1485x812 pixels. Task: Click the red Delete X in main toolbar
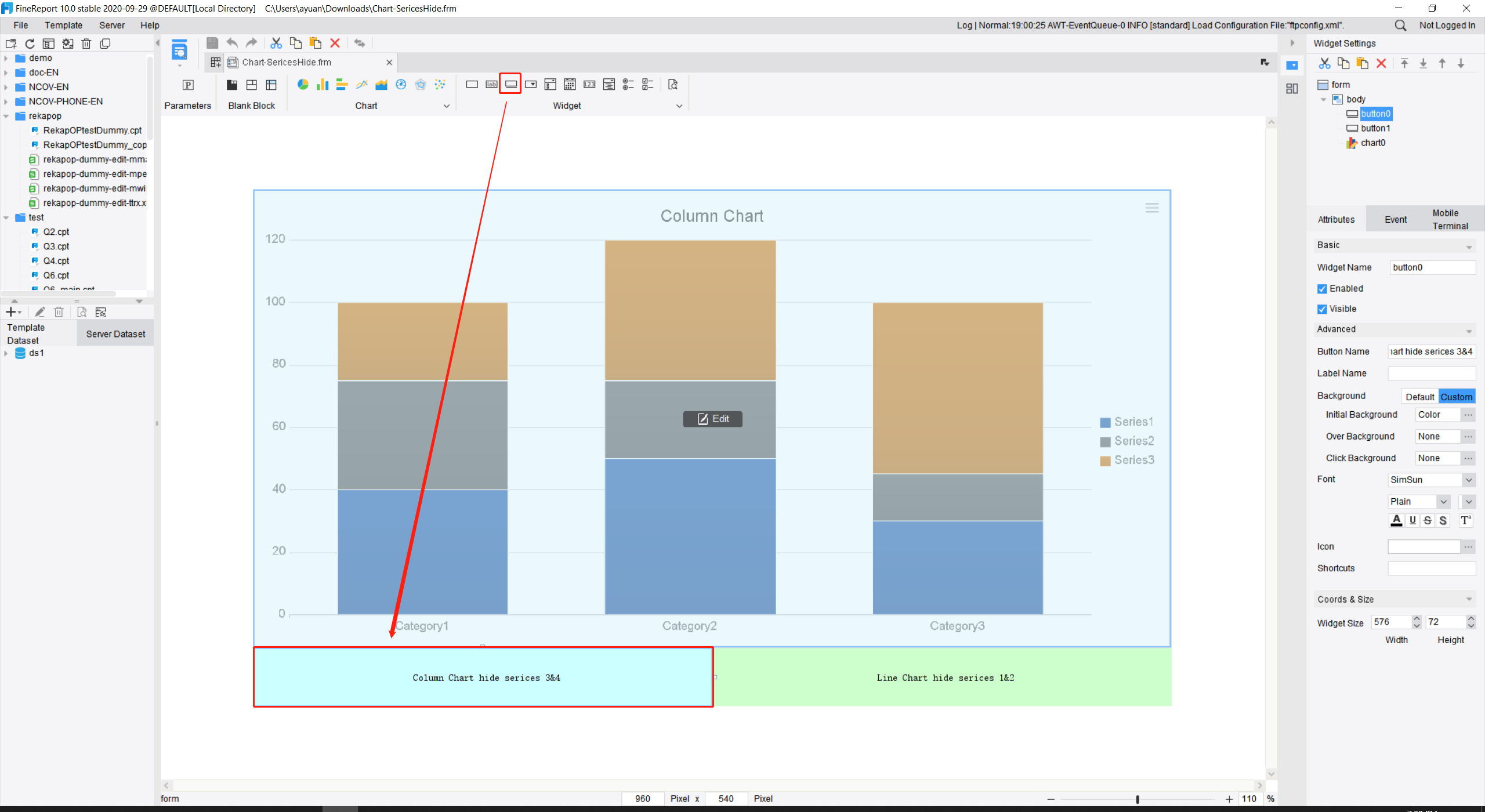coord(335,43)
